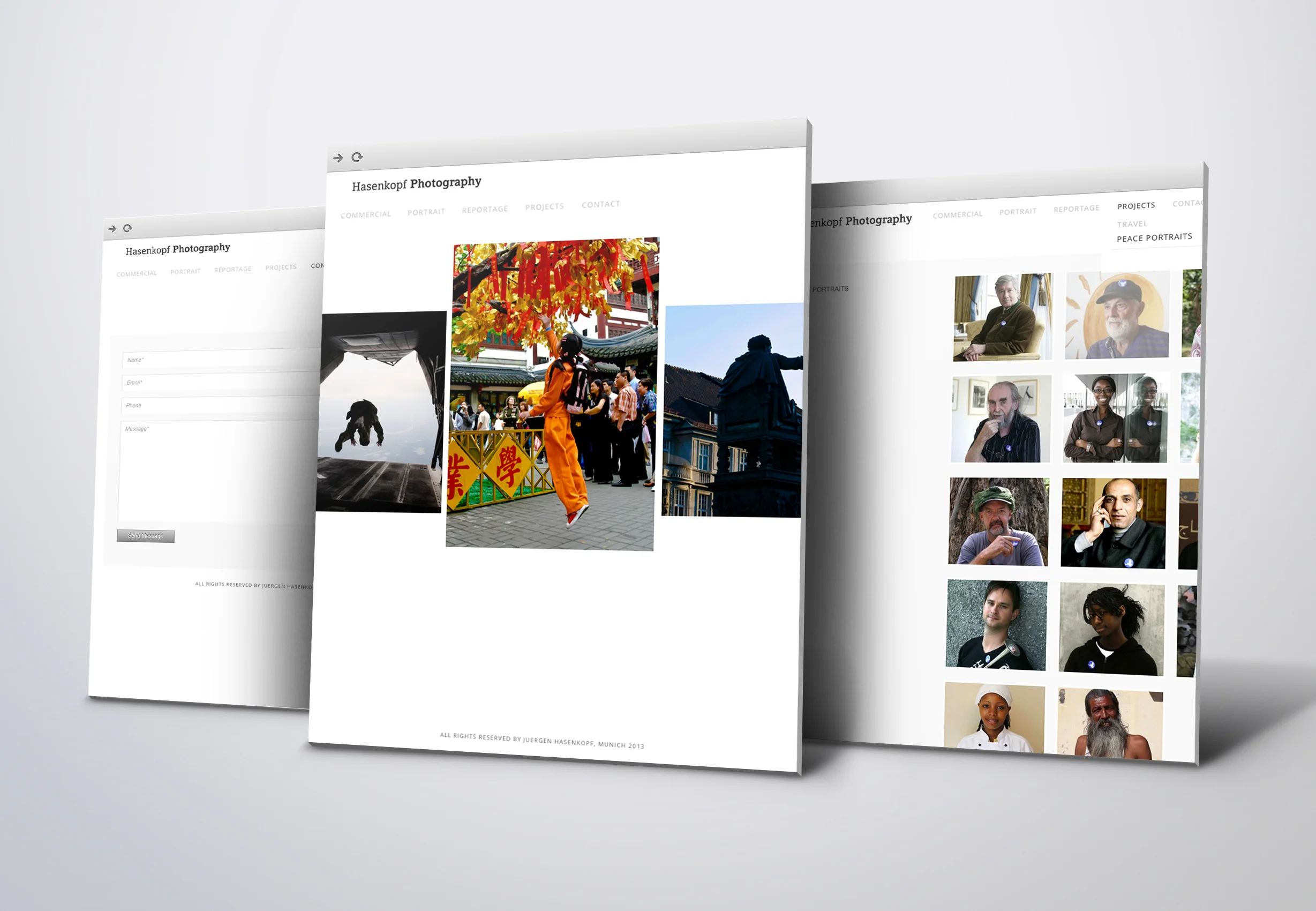This screenshot has height=911, width=1316.
Task: Focus the Message text area in the contact form
Action: pos(219,472)
